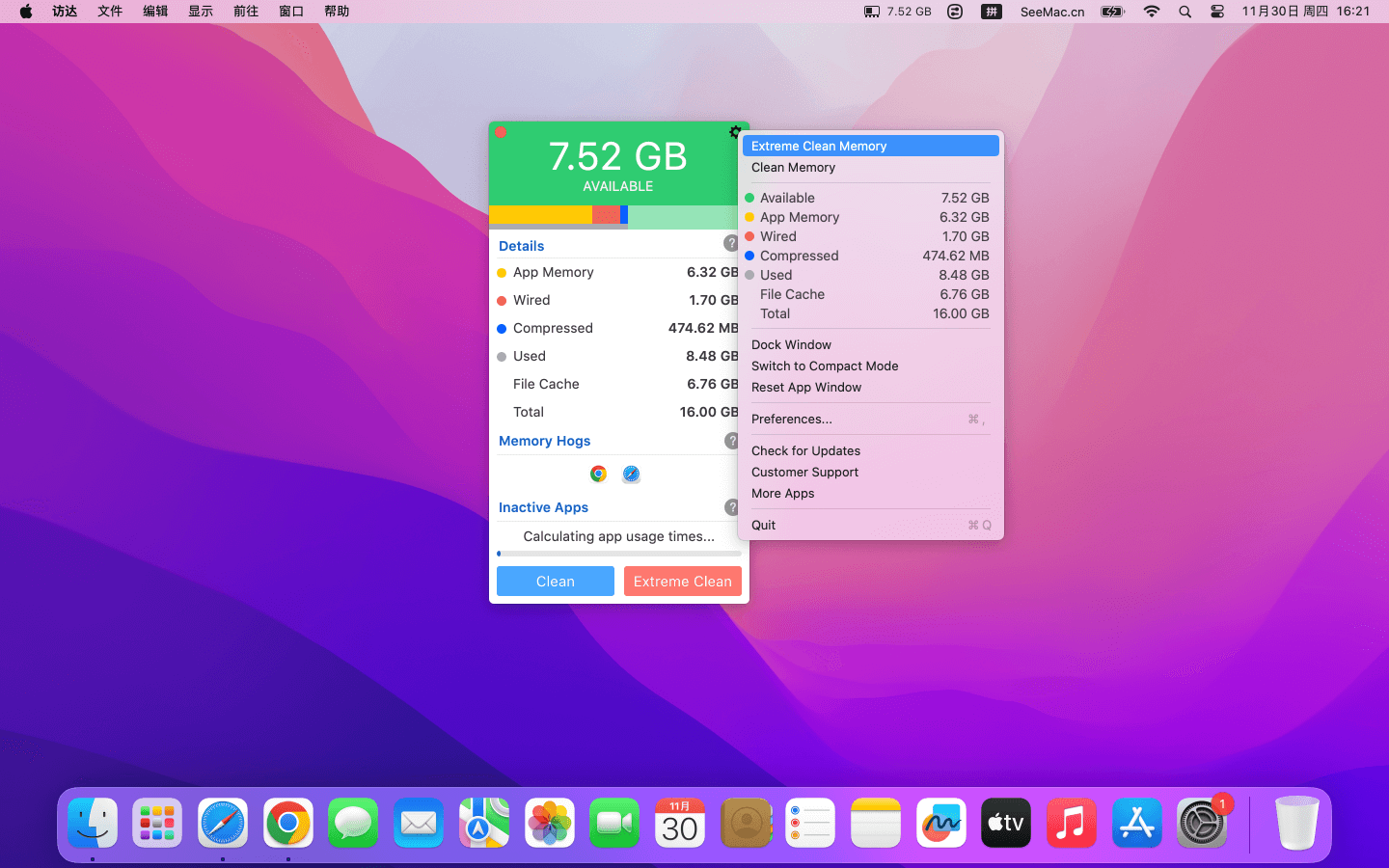Open Messages from the Dock
This screenshot has height=868, width=1389.
pos(353,823)
